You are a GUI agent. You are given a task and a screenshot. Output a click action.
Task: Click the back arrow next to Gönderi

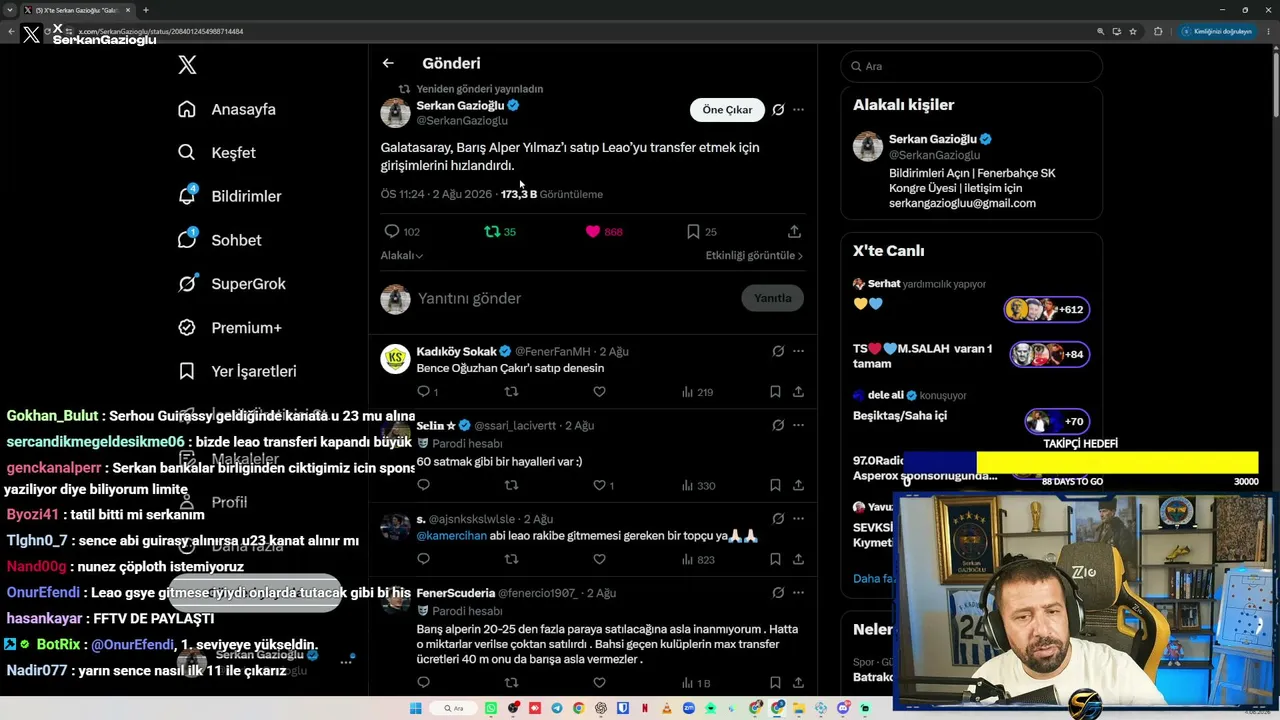click(388, 63)
